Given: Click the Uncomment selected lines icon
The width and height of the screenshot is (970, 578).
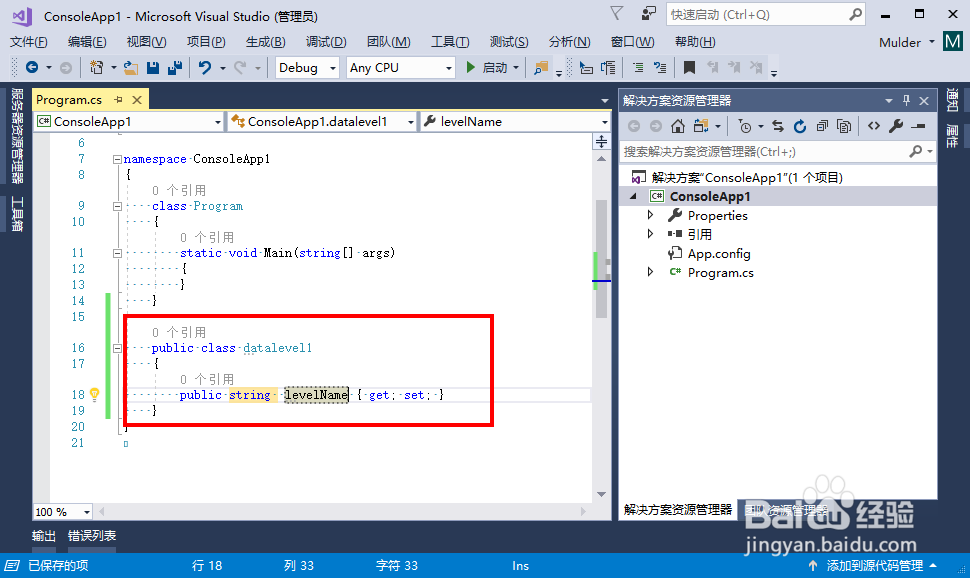Looking at the screenshot, I should tap(660, 67).
